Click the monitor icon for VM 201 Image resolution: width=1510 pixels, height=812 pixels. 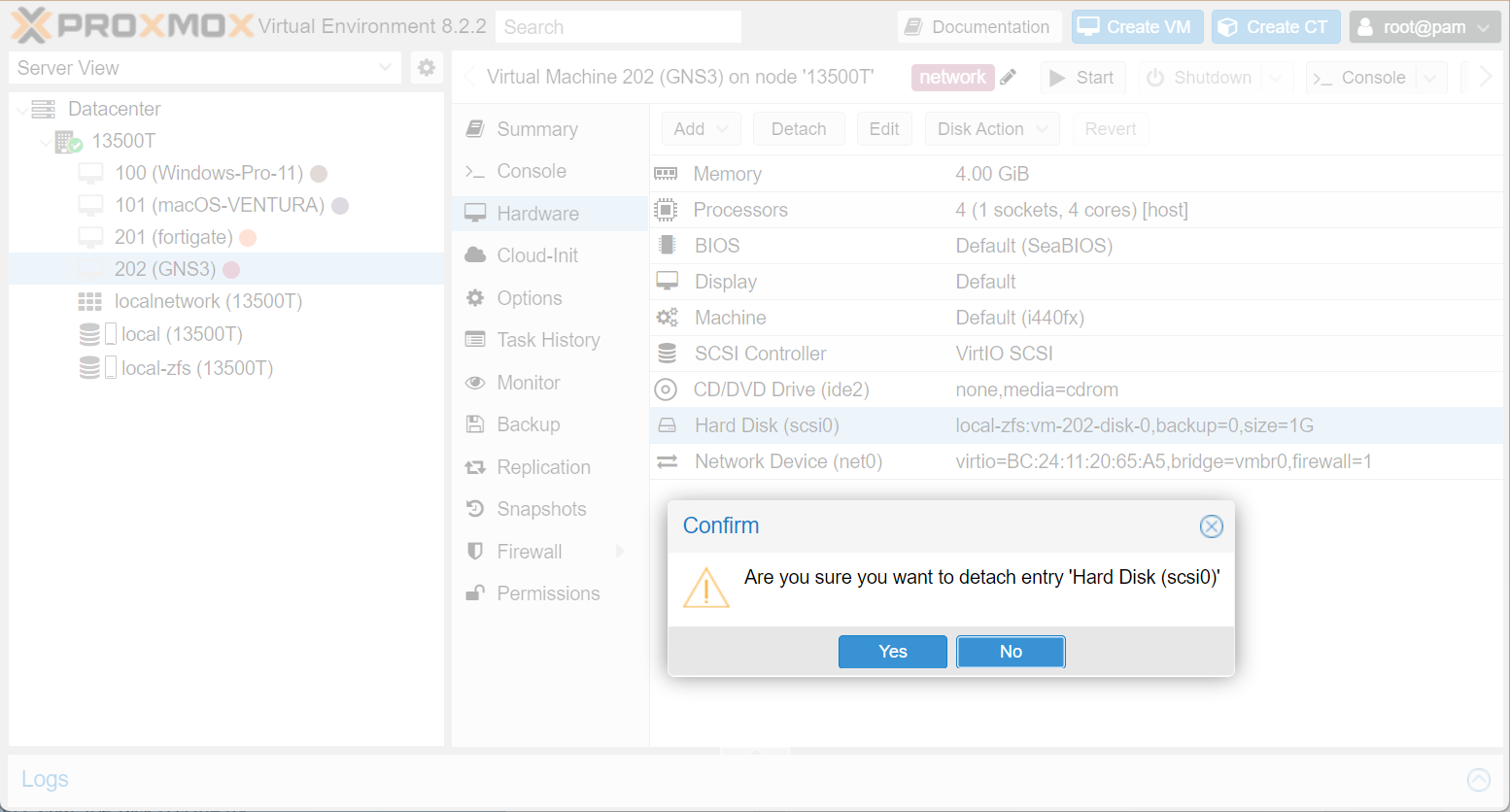point(90,238)
